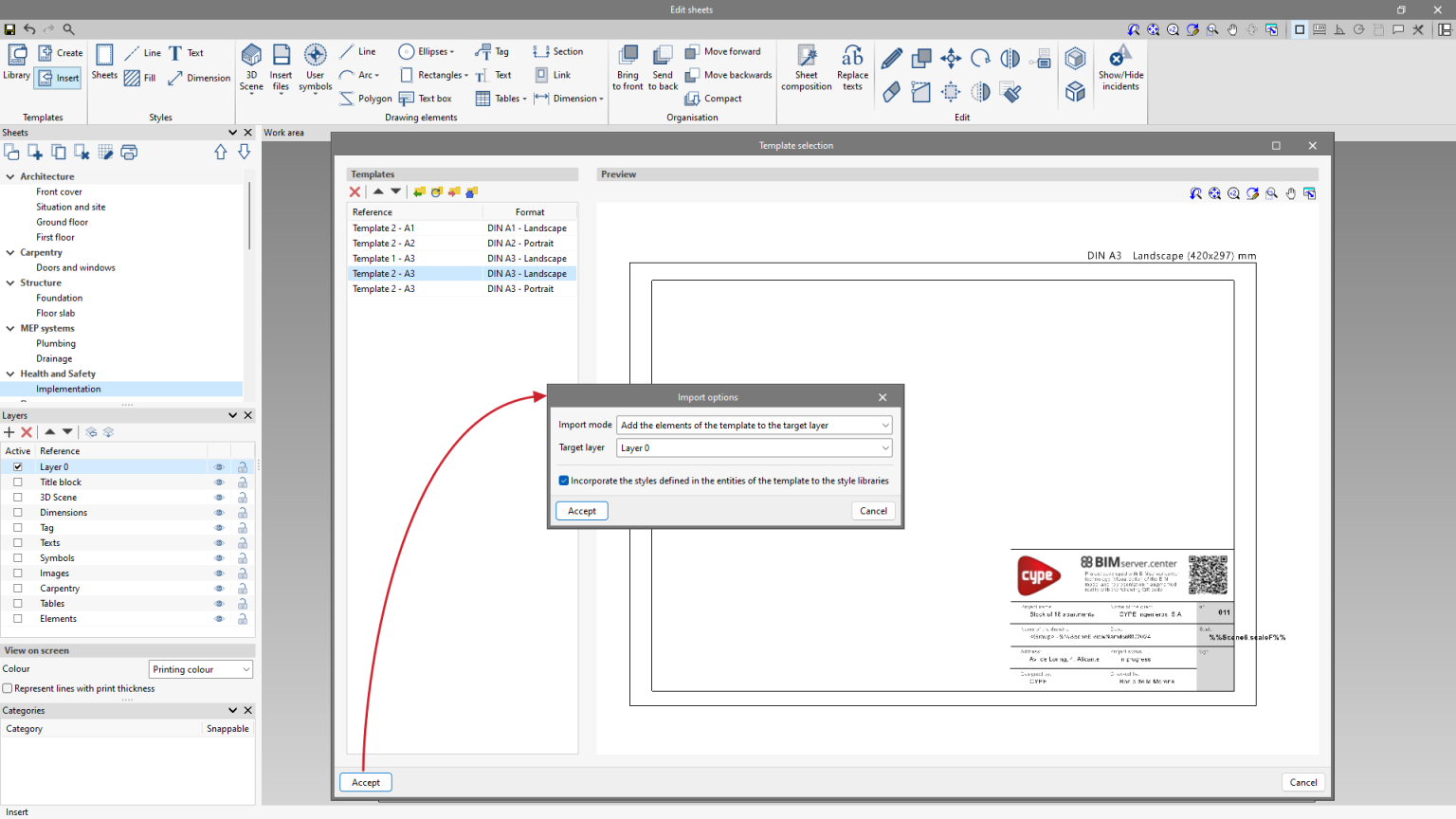Open the Target layer dropdown

pyautogui.click(x=883, y=447)
